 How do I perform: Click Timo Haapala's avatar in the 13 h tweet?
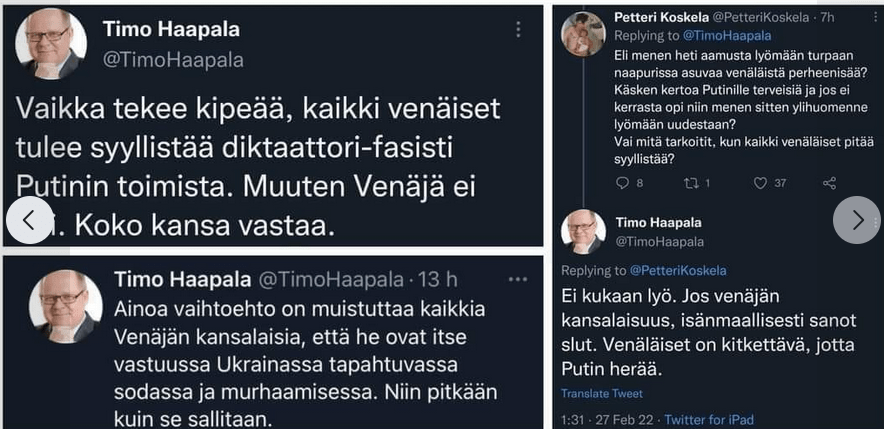point(65,306)
